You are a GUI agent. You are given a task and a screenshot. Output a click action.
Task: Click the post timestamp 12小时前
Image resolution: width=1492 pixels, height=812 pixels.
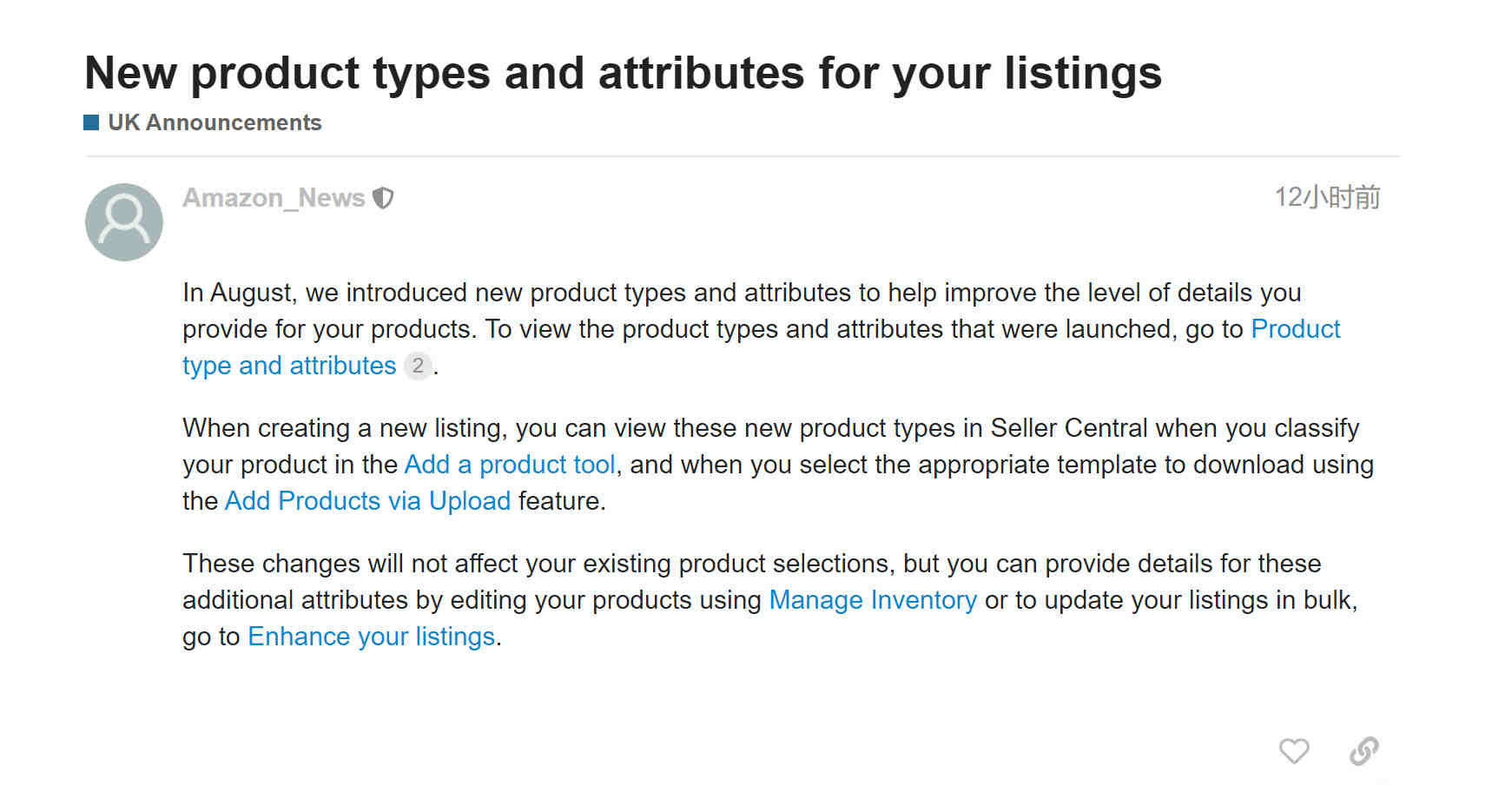pos(1327,197)
